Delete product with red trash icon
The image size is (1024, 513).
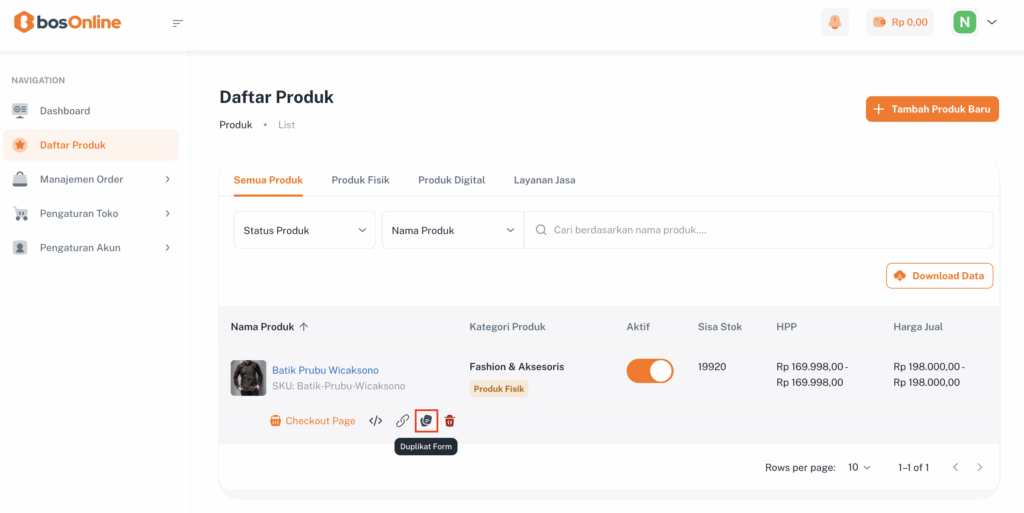[450, 421]
